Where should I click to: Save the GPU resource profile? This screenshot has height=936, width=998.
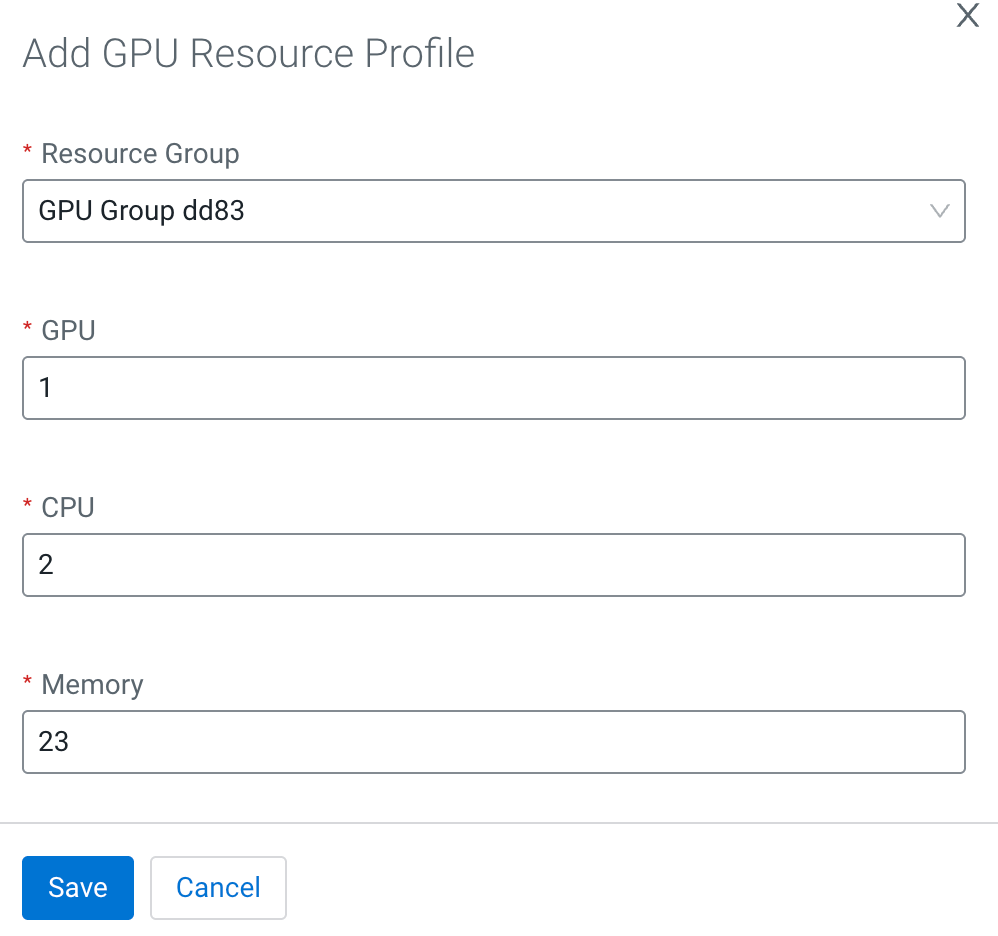pyautogui.click(x=78, y=887)
